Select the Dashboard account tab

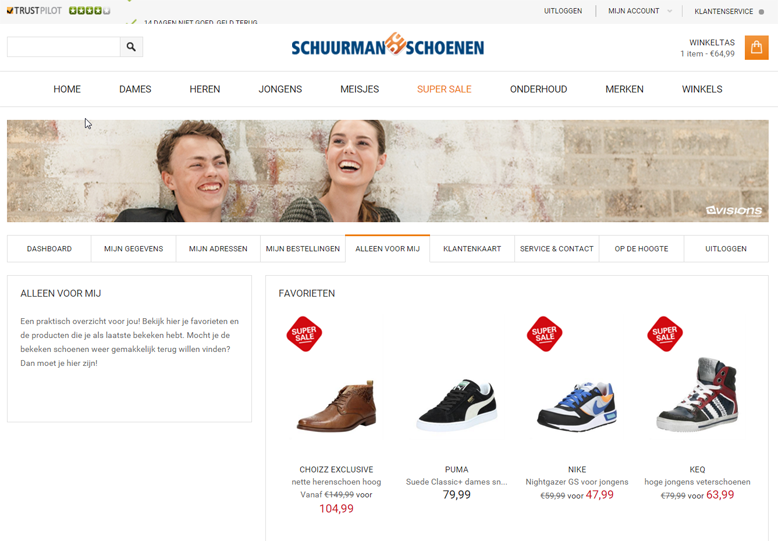pos(49,249)
